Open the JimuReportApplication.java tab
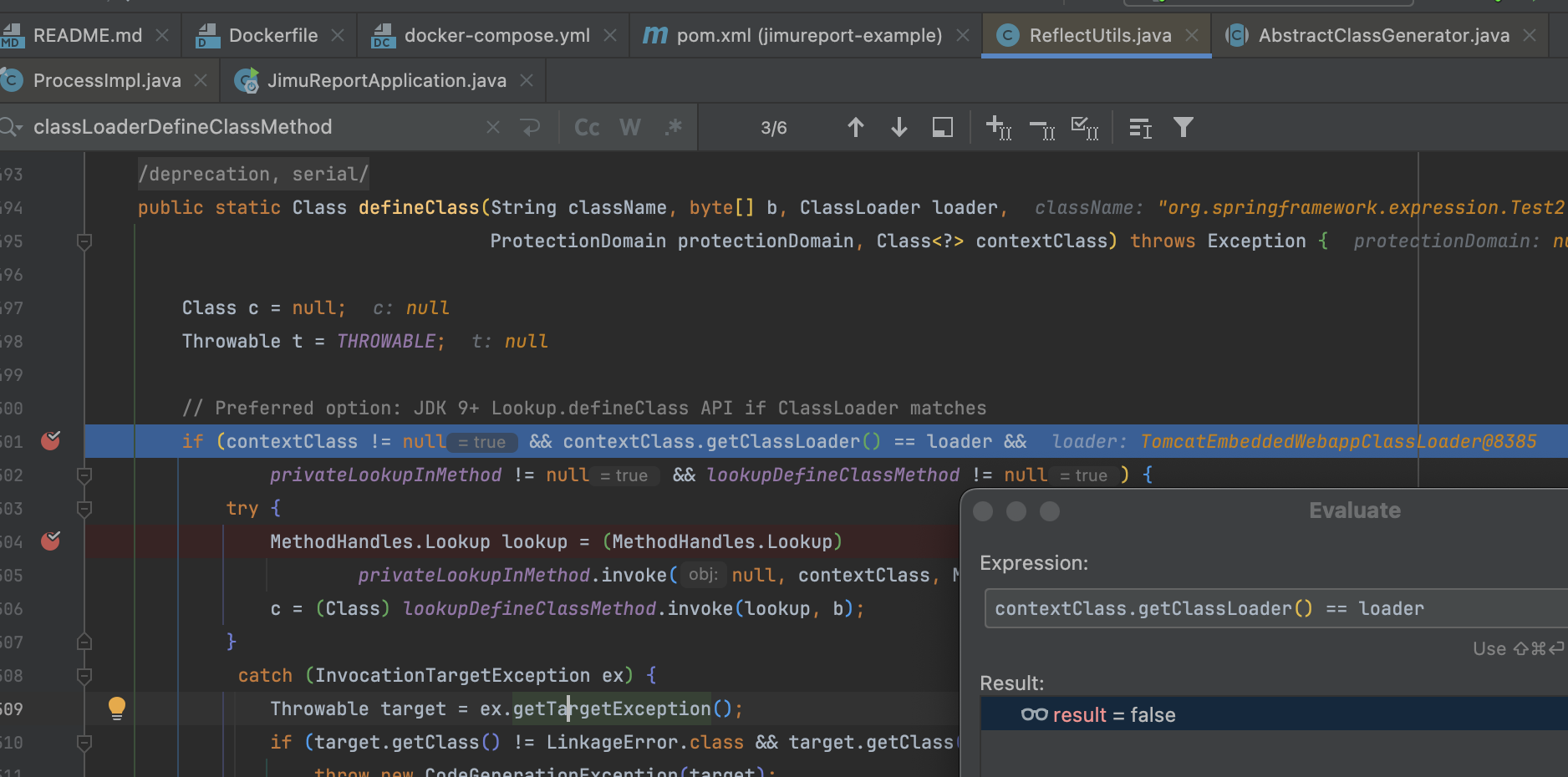The height and width of the screenshot is (777, 1568). point(386,81)
